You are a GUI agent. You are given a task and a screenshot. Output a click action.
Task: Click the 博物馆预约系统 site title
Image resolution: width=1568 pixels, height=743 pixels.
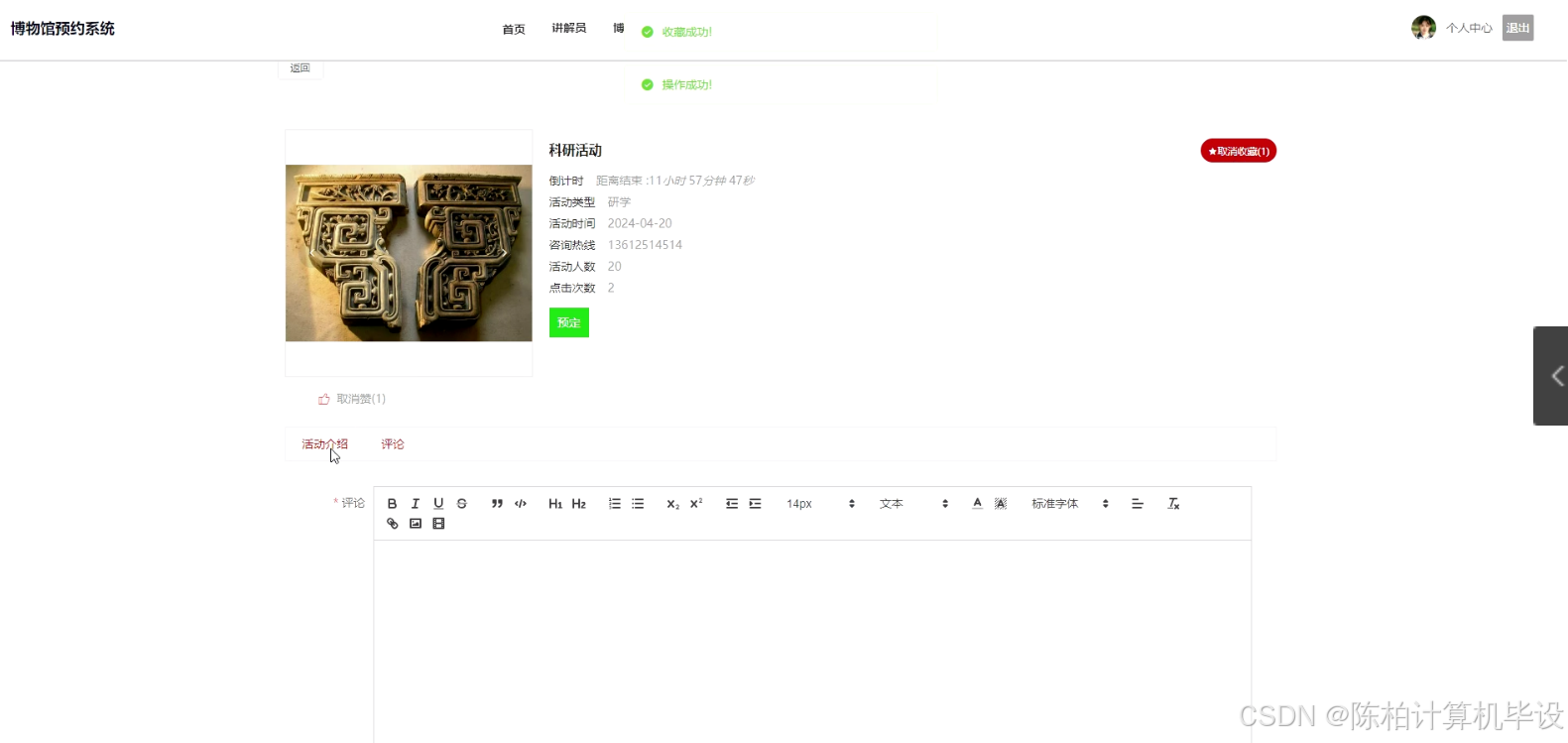62,29
